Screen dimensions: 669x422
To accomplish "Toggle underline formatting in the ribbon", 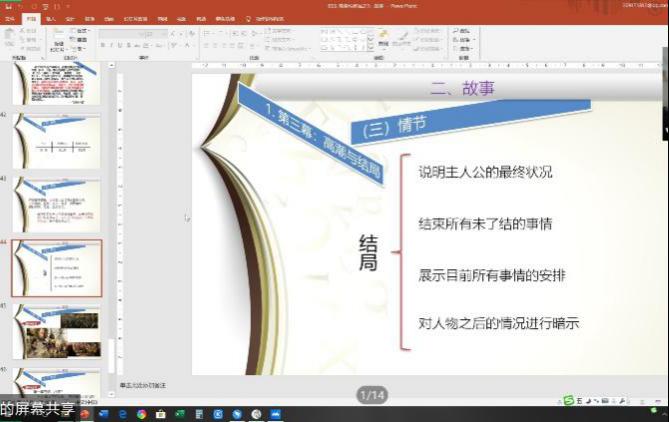I will coord(121,45).
